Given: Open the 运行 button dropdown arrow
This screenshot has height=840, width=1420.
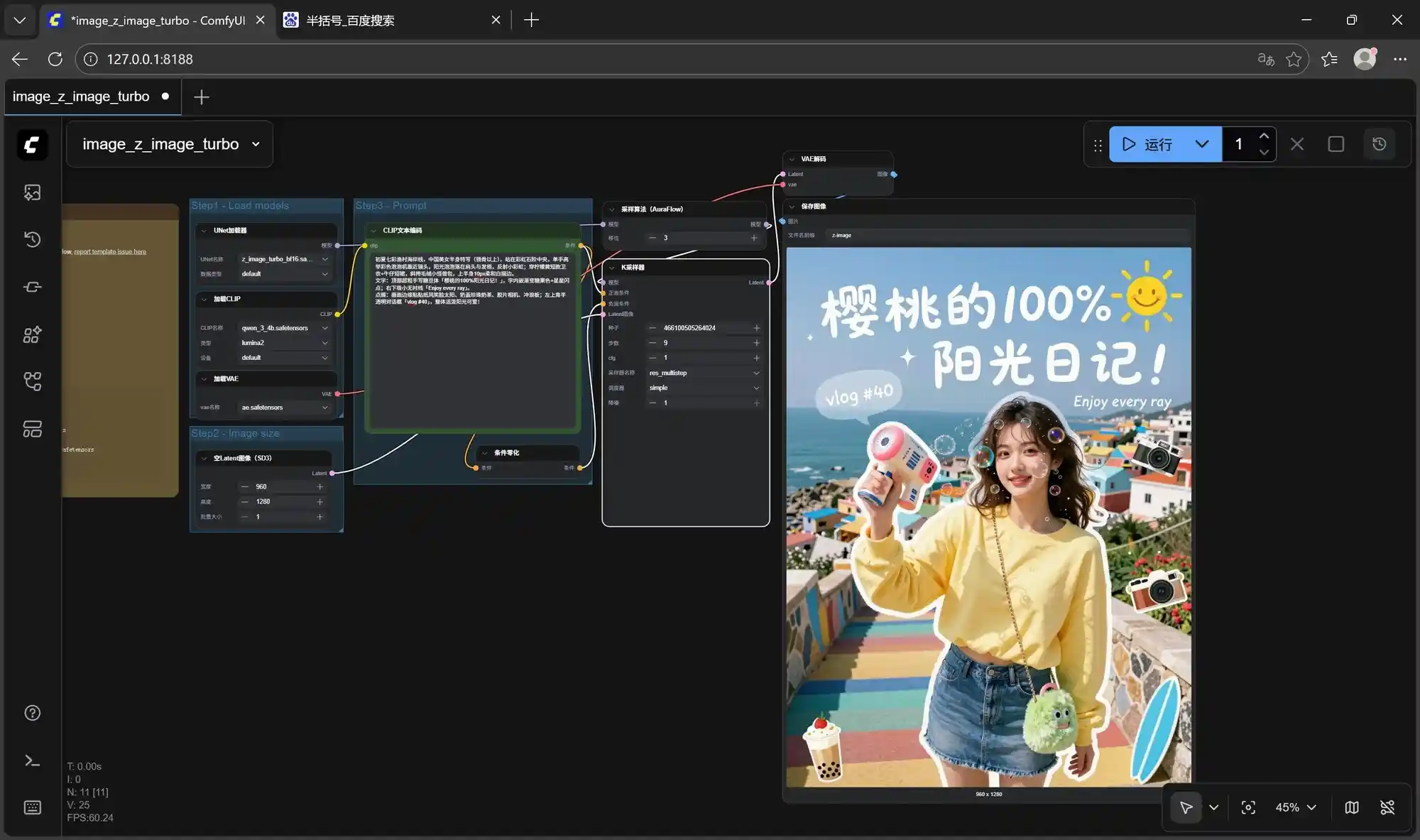Looking at the screenshot, I should coord(1201,144).
